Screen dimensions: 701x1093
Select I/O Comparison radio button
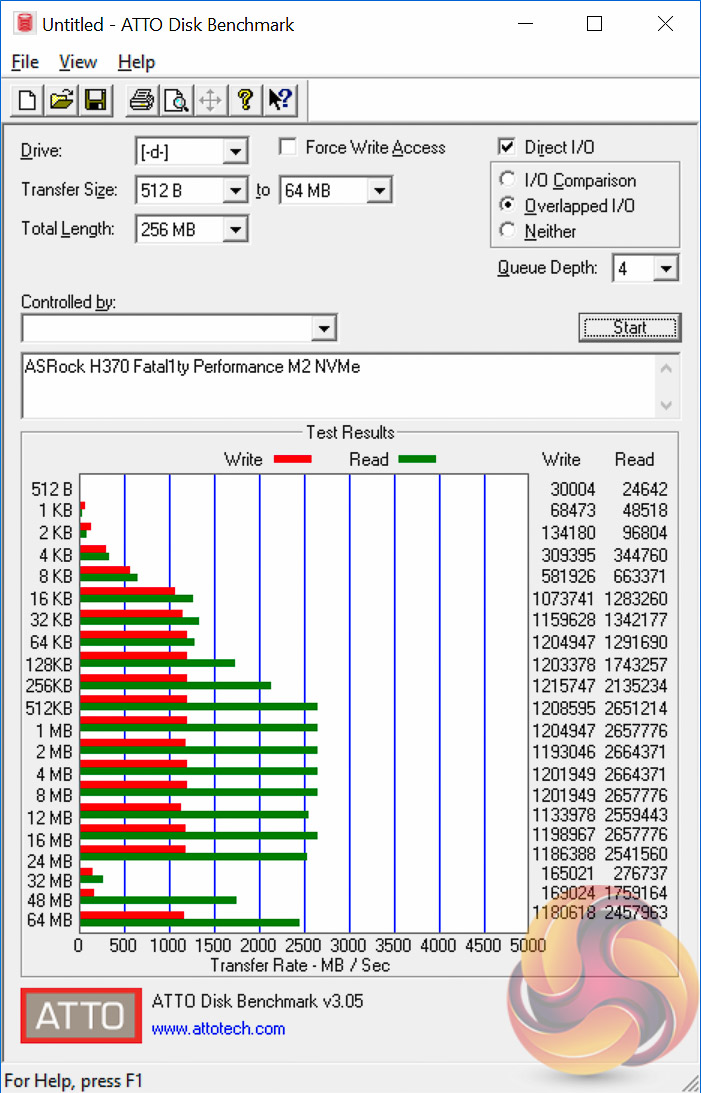507,179
